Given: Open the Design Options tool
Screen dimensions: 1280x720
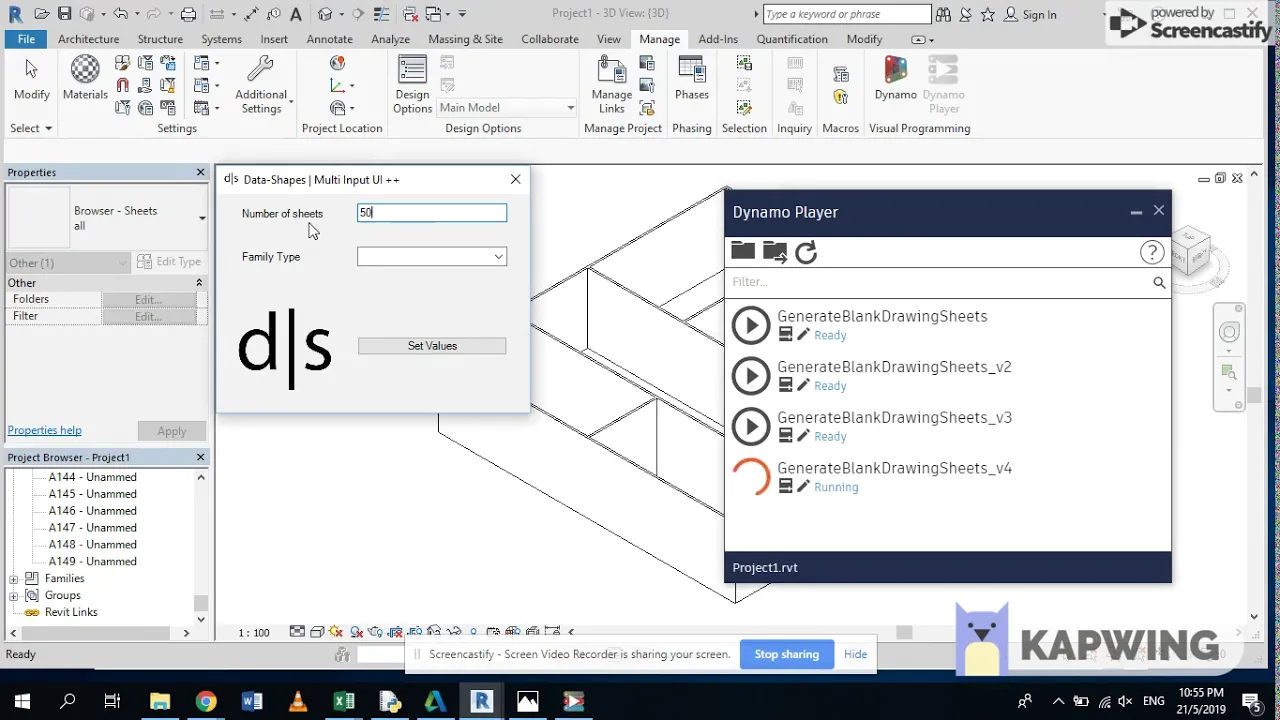Looking at the screenshot, I should 412,84.
